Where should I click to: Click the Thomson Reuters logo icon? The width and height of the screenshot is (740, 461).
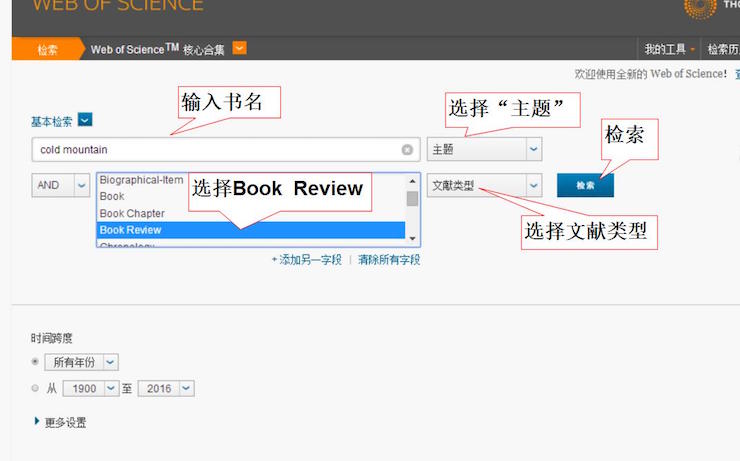699,7
